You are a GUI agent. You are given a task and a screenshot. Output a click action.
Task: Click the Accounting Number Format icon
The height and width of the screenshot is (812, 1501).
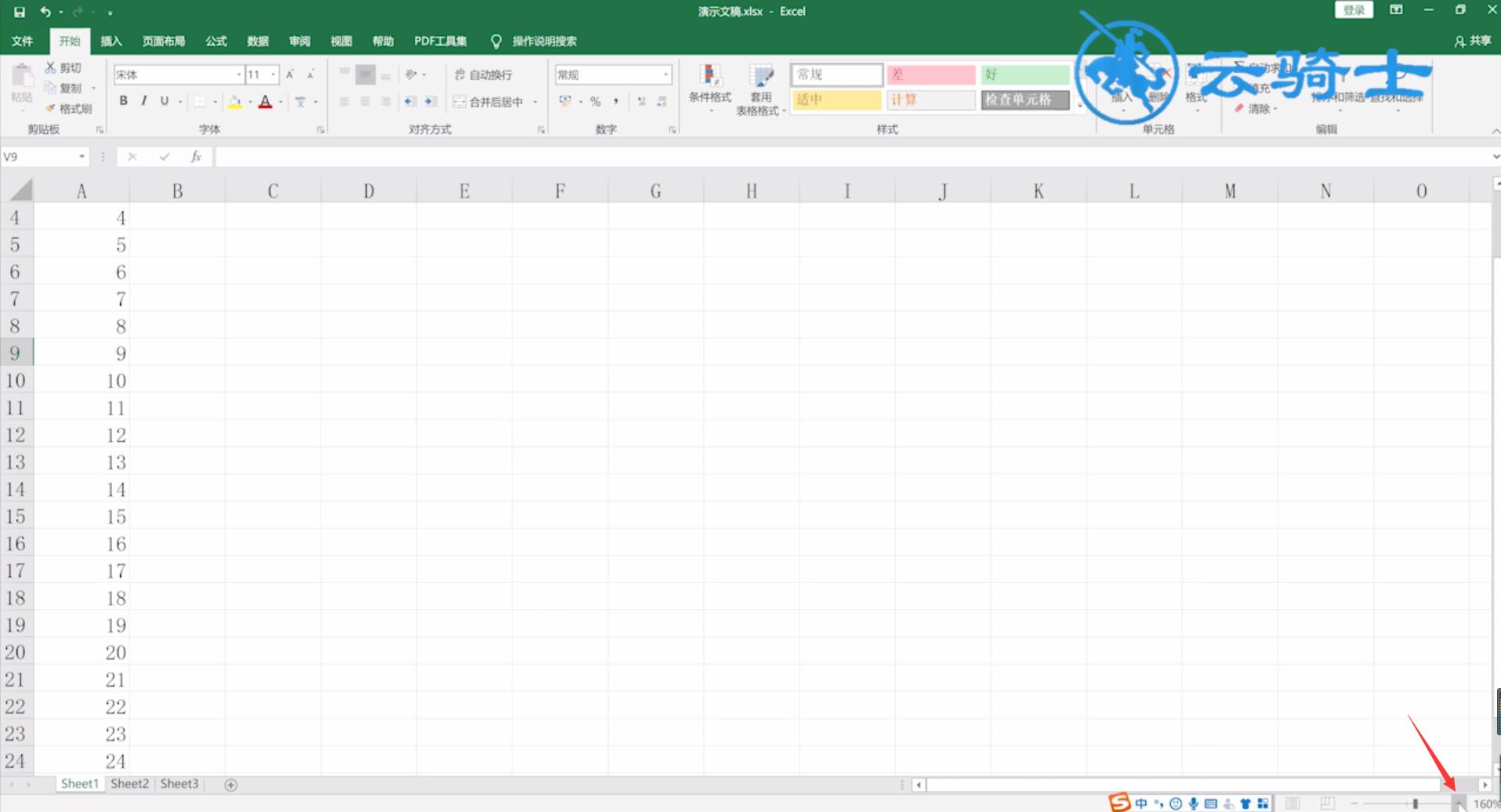[565, 101]
